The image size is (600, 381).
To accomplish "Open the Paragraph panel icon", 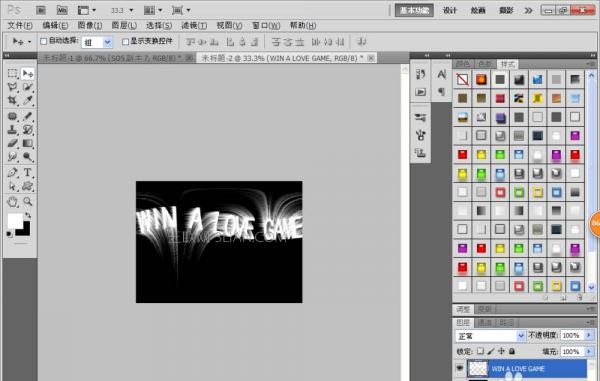I will [442, 92].
